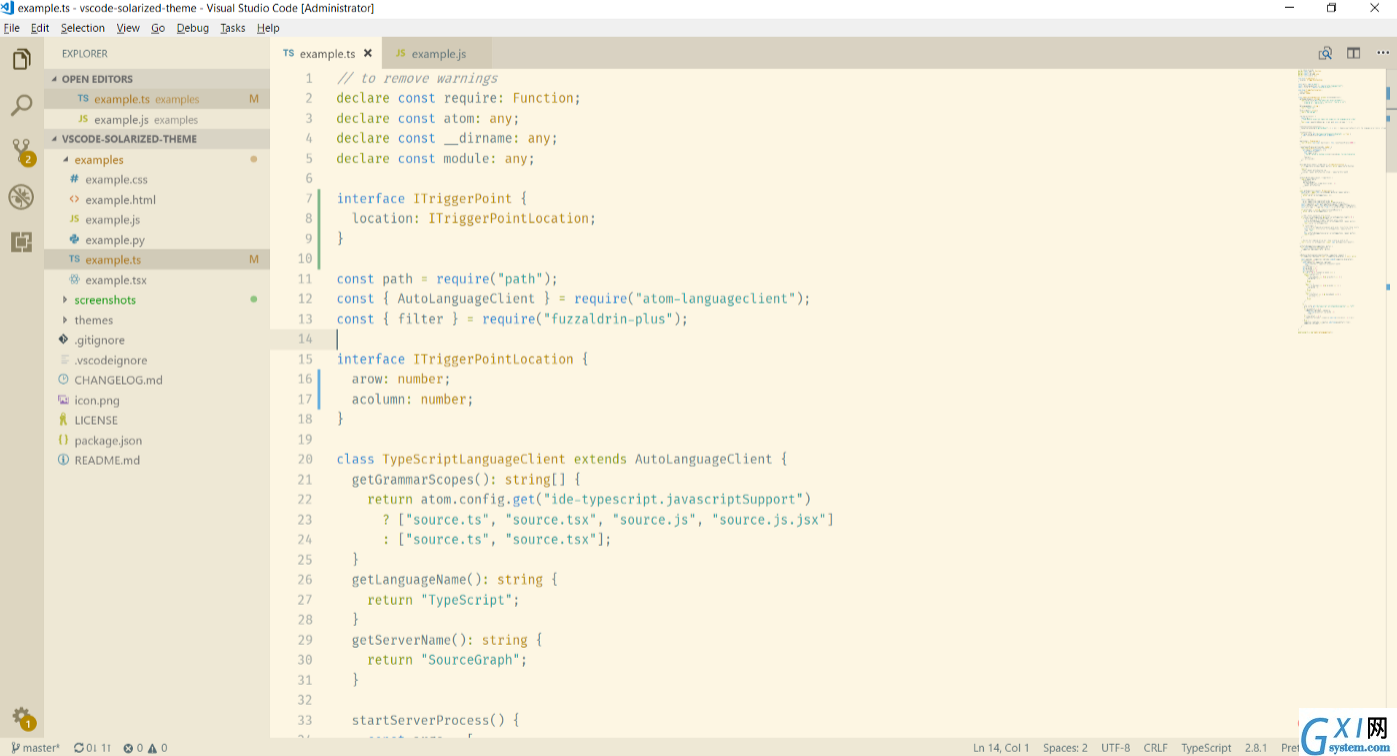Click the Split Editor icon
The height and width of the screenshot is (756, 1397).
pyautogui.click(x=1353, y=54)
